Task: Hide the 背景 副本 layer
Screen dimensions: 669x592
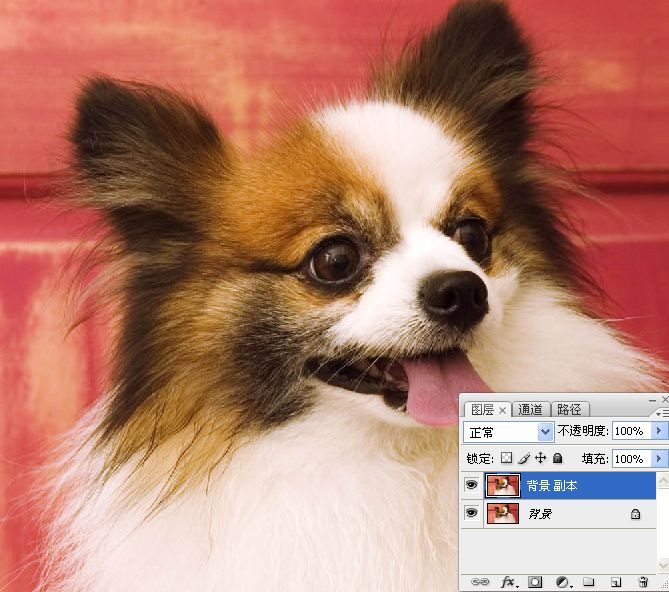Action: coord(472,486)
